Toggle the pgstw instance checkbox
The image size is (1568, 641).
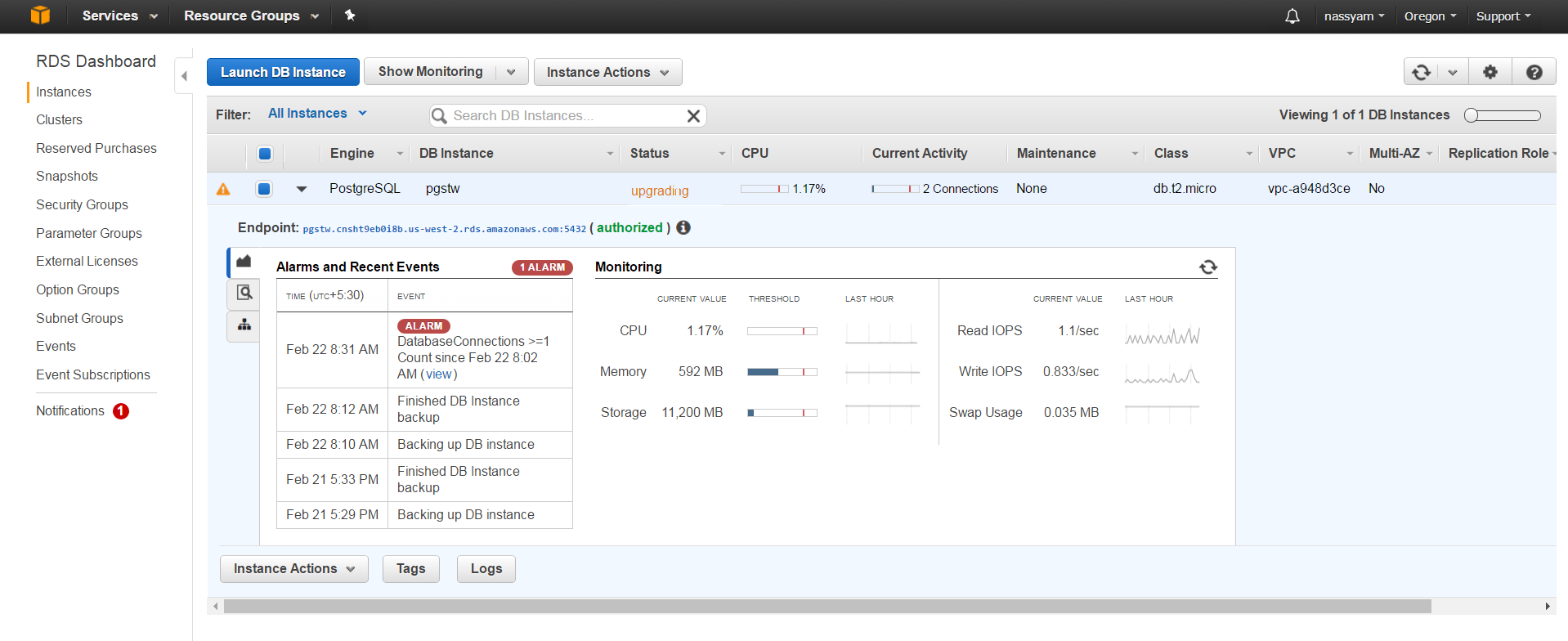pyautogui.click(x=264, y=189)
